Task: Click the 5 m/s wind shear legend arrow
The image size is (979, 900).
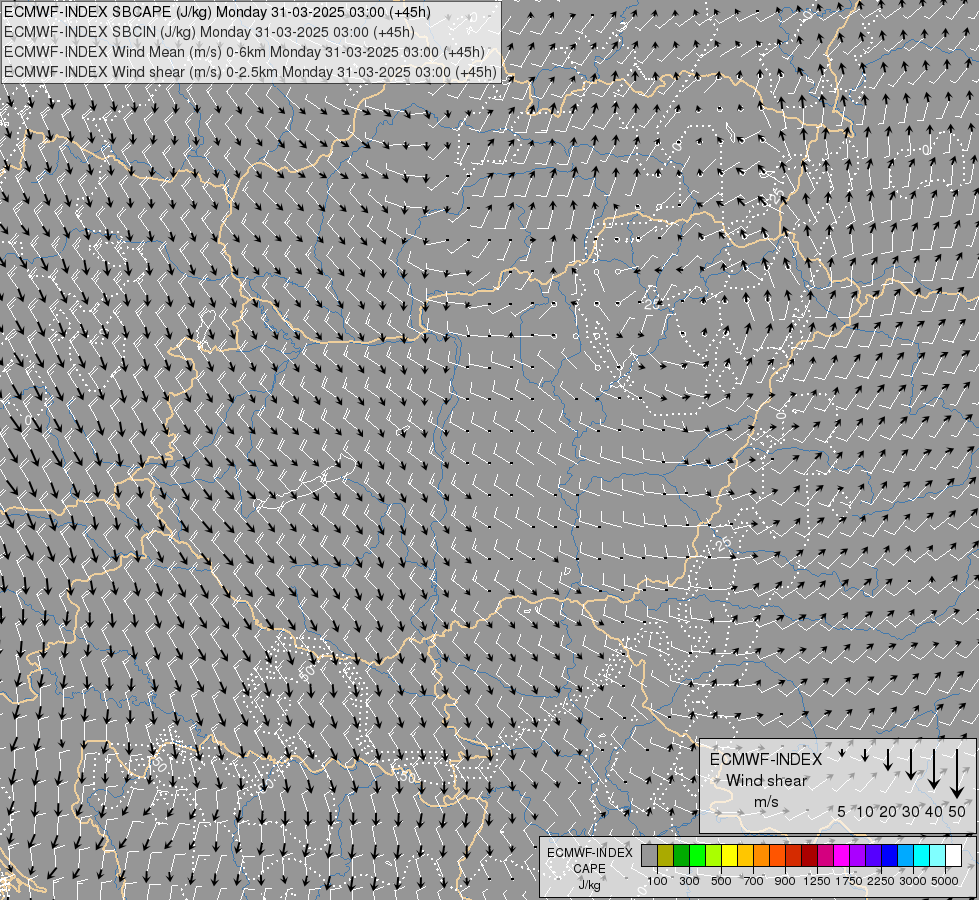Action: point(842,753)
